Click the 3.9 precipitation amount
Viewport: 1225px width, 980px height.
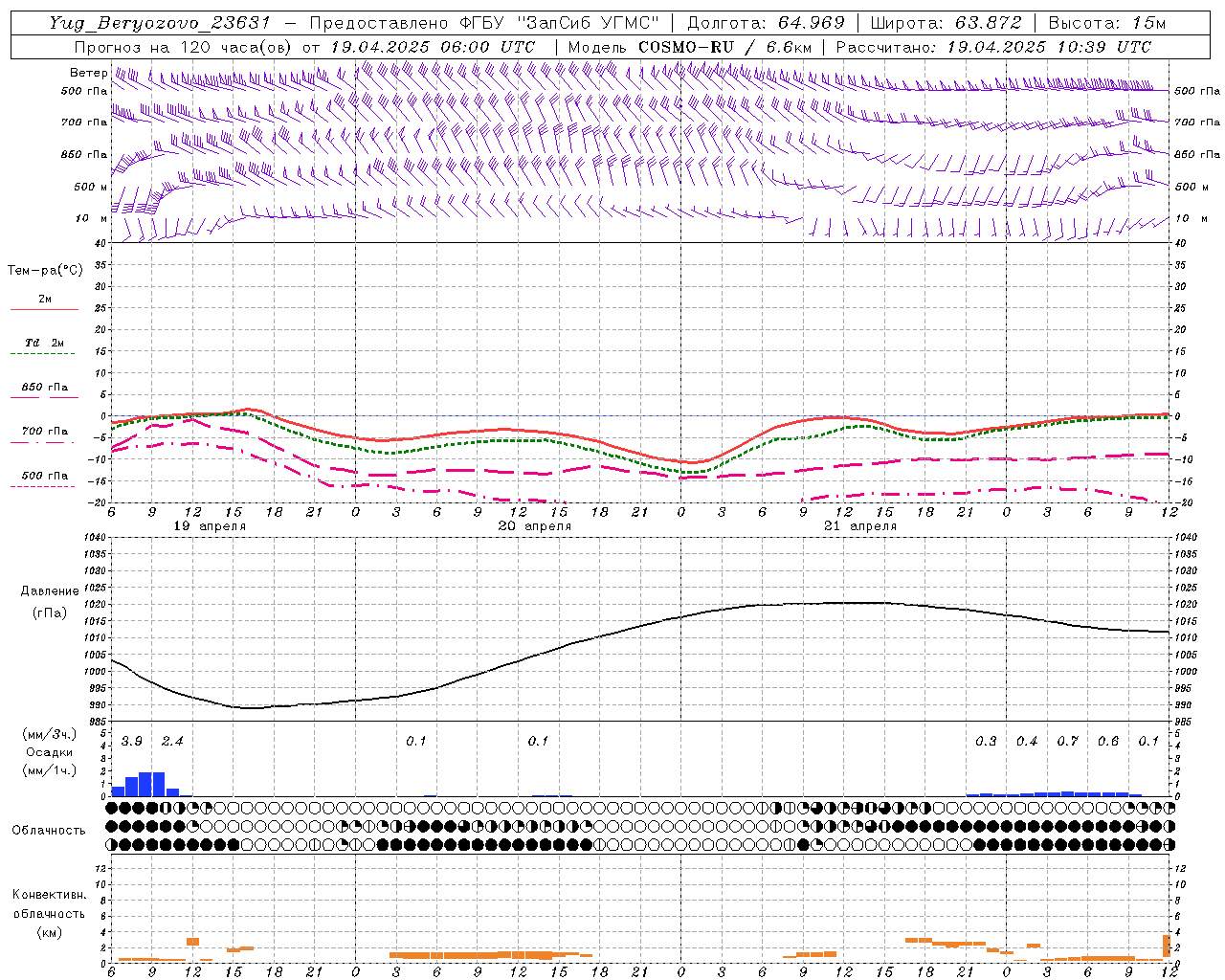(x=132, y=742)
